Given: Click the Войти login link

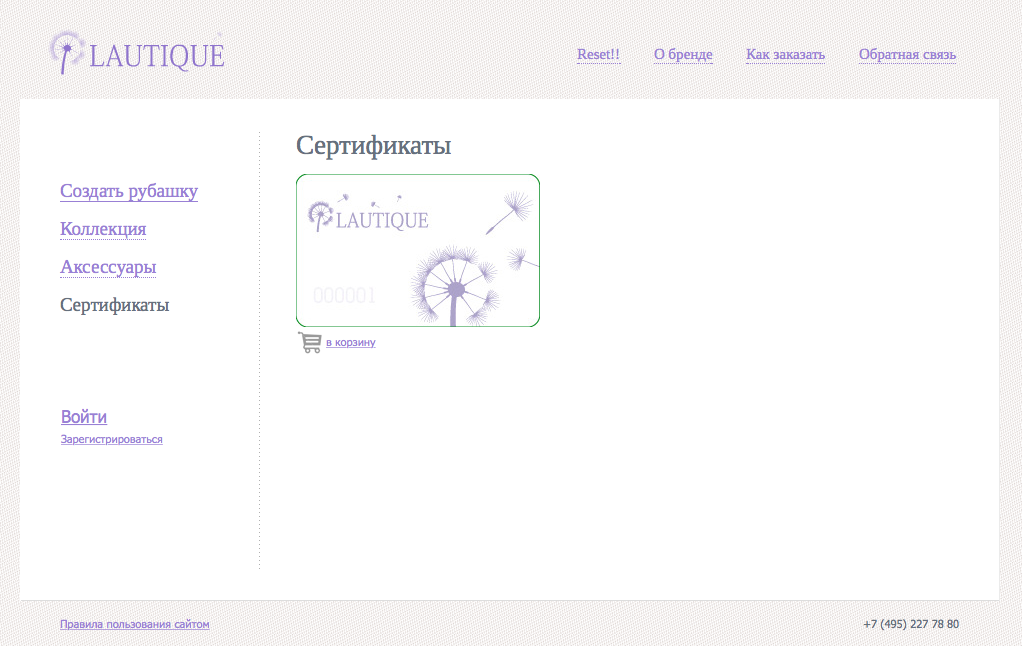Looking at the screenshot, I should pos(84,417).
